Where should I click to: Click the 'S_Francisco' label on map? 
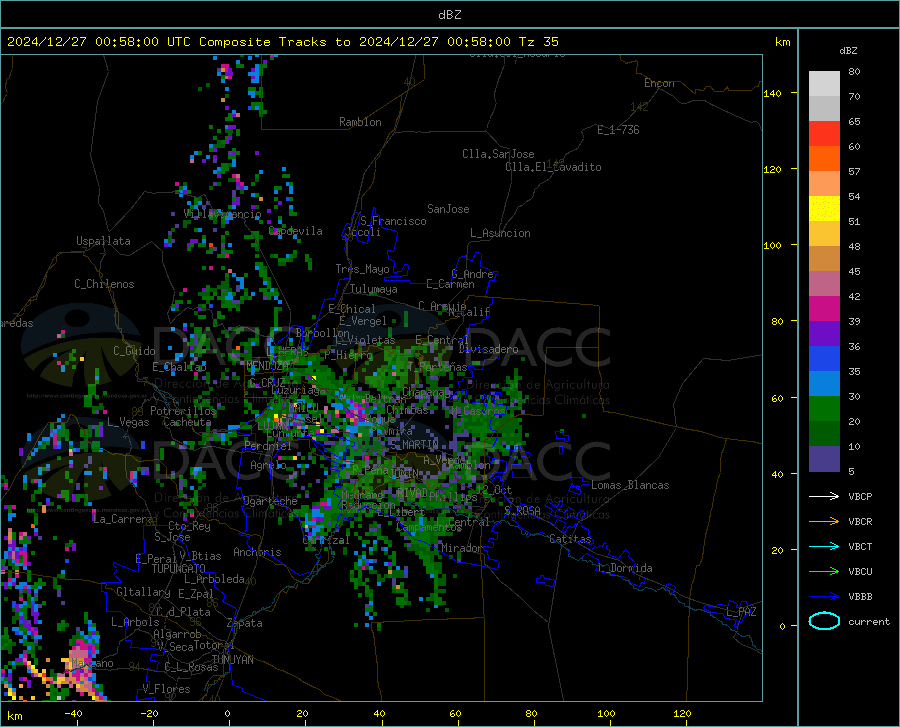393,221
